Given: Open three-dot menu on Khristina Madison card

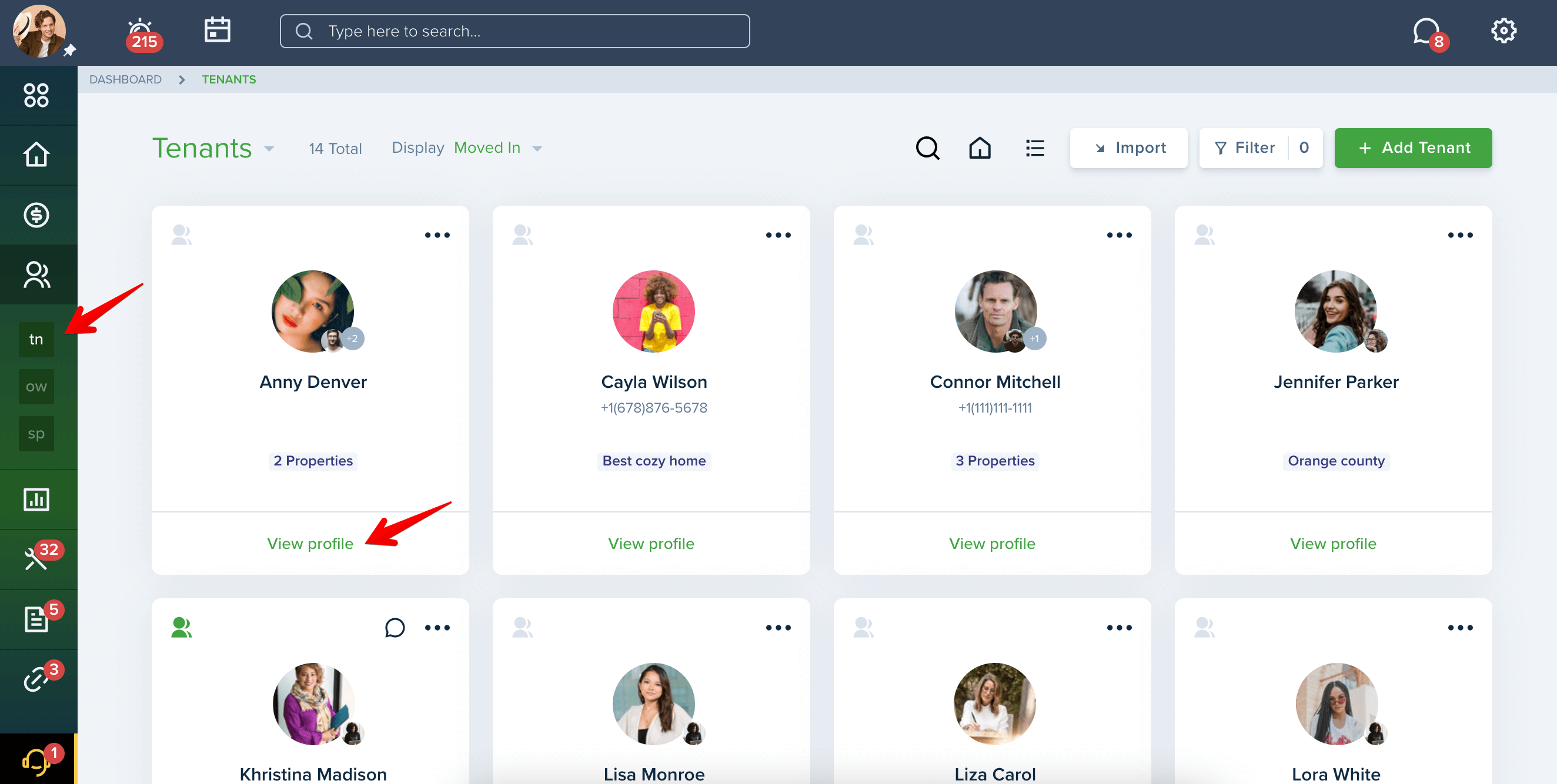Looking at the screenshot, I should click(437, 628).
